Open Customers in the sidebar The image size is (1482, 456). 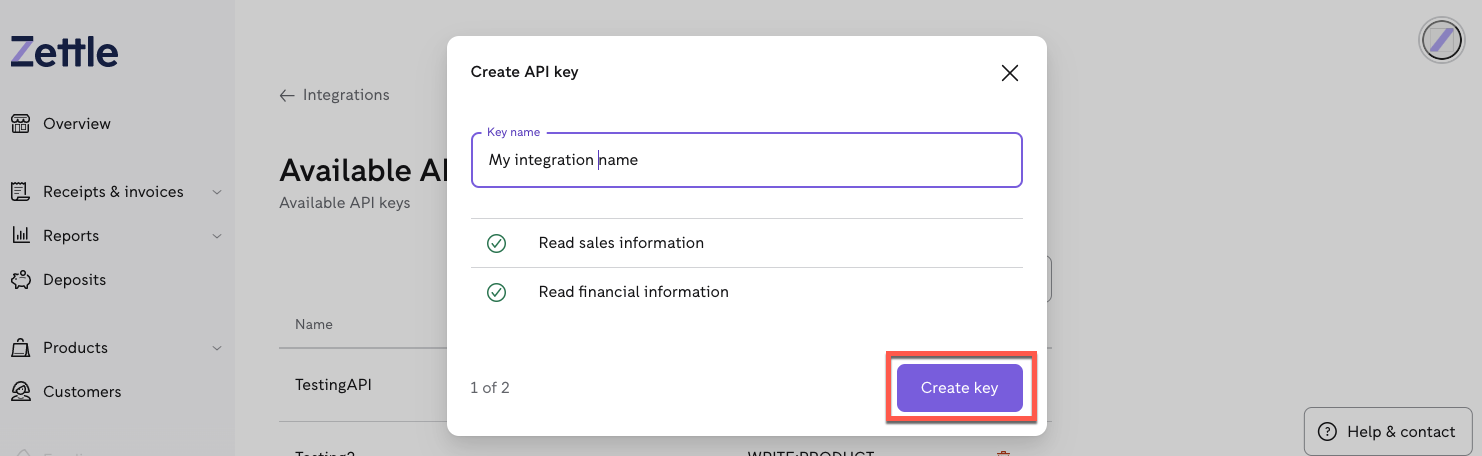[81, 392]
